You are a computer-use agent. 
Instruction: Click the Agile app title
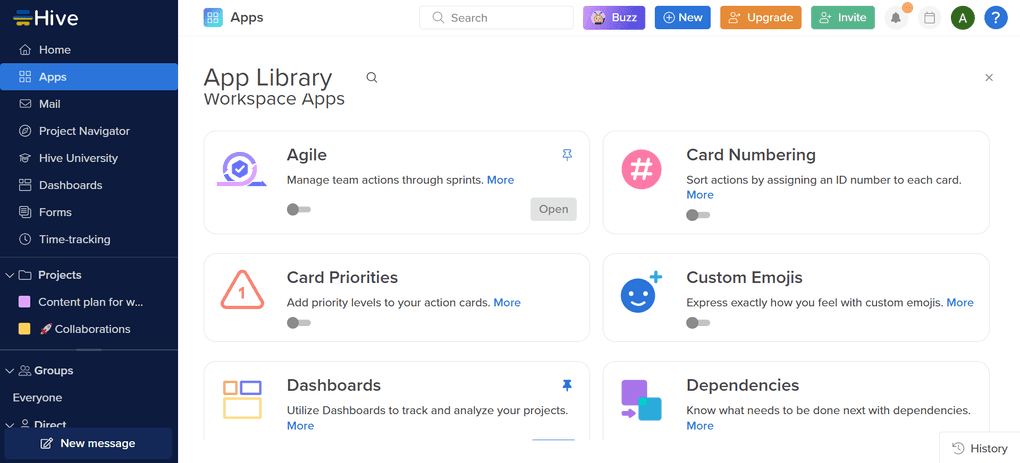point(306,155)
